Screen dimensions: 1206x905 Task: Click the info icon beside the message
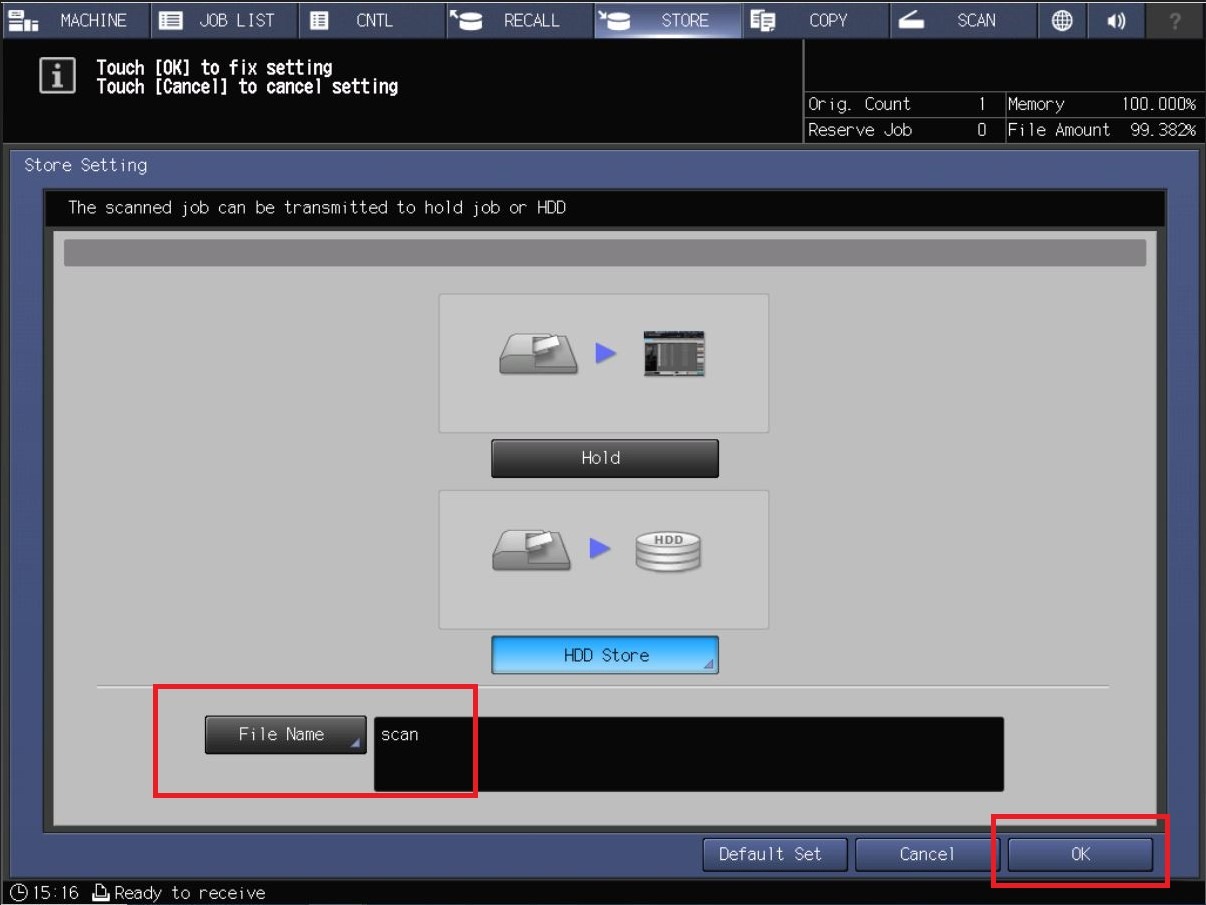point(57,77)
